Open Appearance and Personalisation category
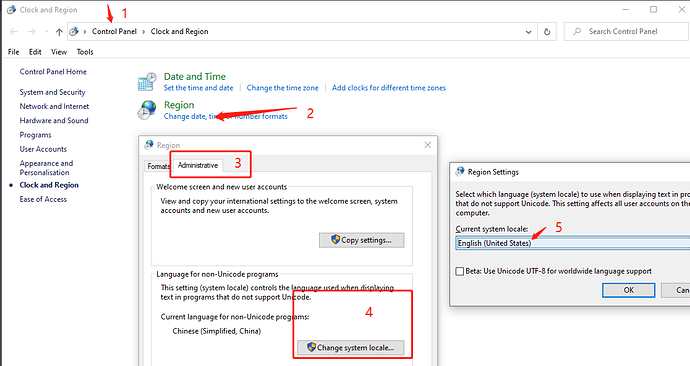The width and height of the screenshot is (690, 366). 46,168
